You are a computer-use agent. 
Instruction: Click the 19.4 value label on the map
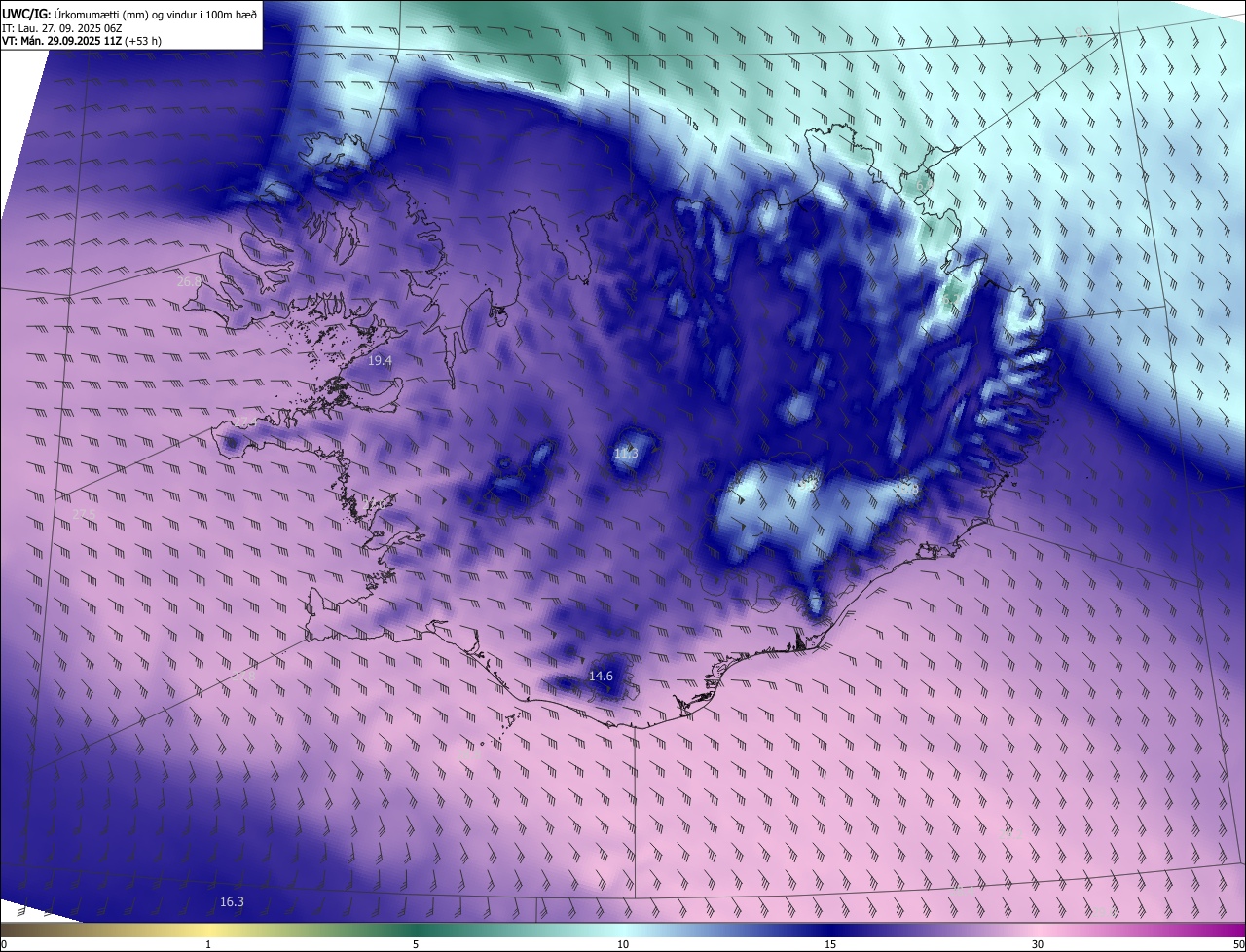[380, 360]
